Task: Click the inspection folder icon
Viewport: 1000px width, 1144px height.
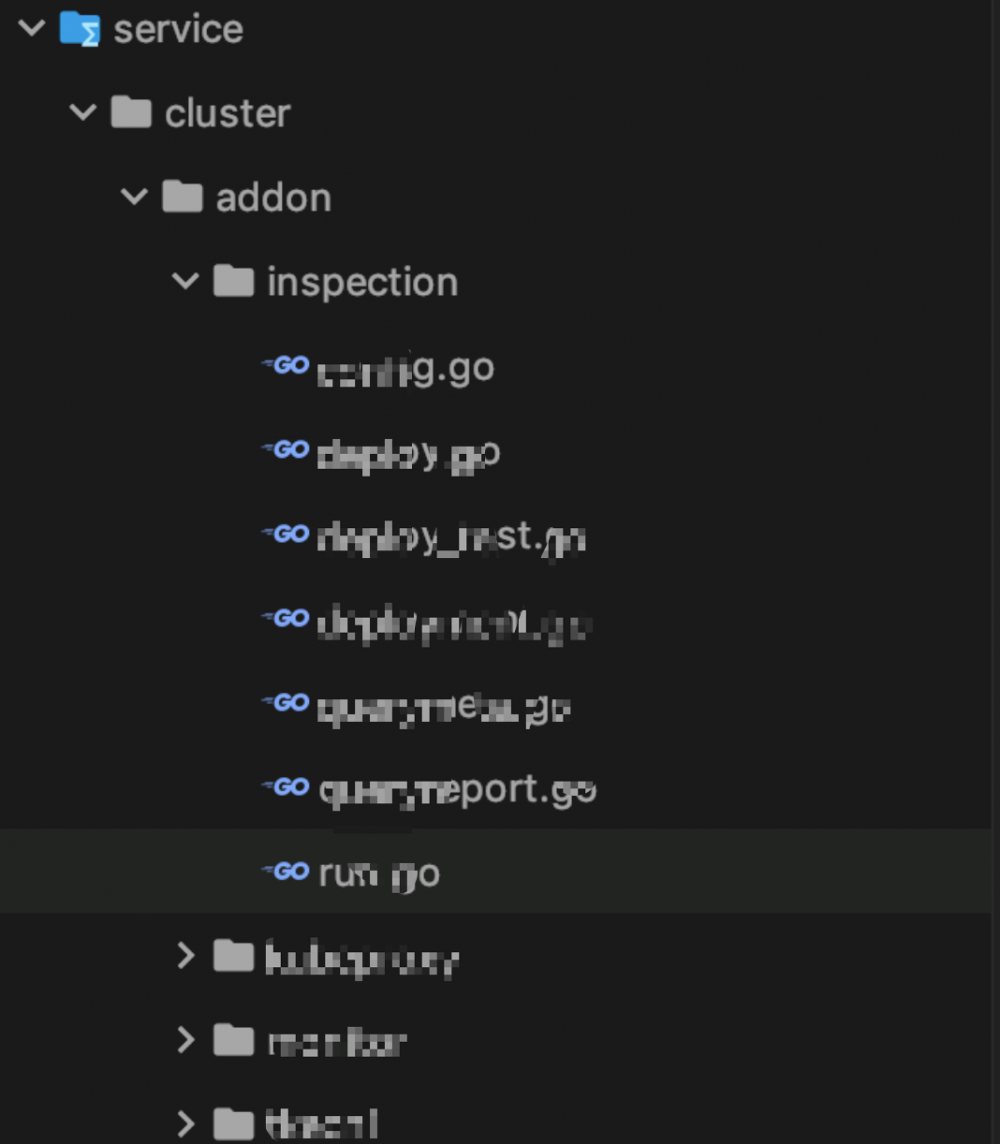Action: pos(233,281)
